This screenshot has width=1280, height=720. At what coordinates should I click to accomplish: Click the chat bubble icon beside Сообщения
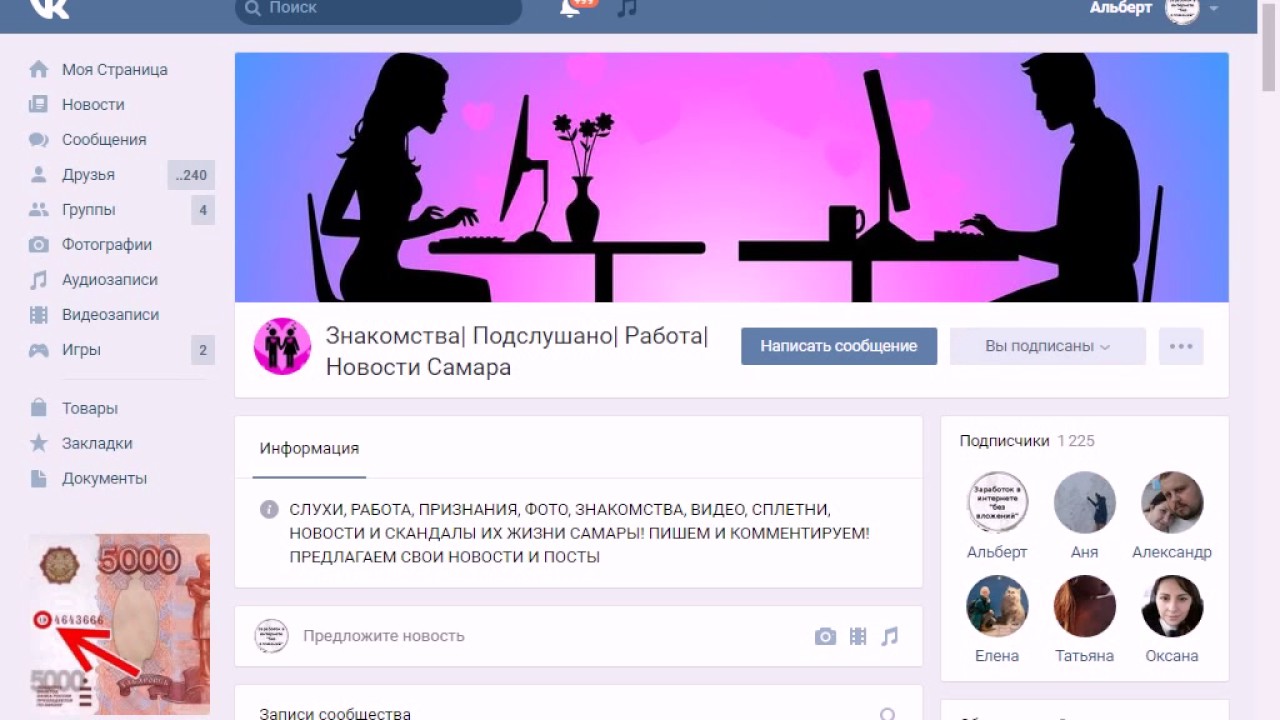point(39,140)
